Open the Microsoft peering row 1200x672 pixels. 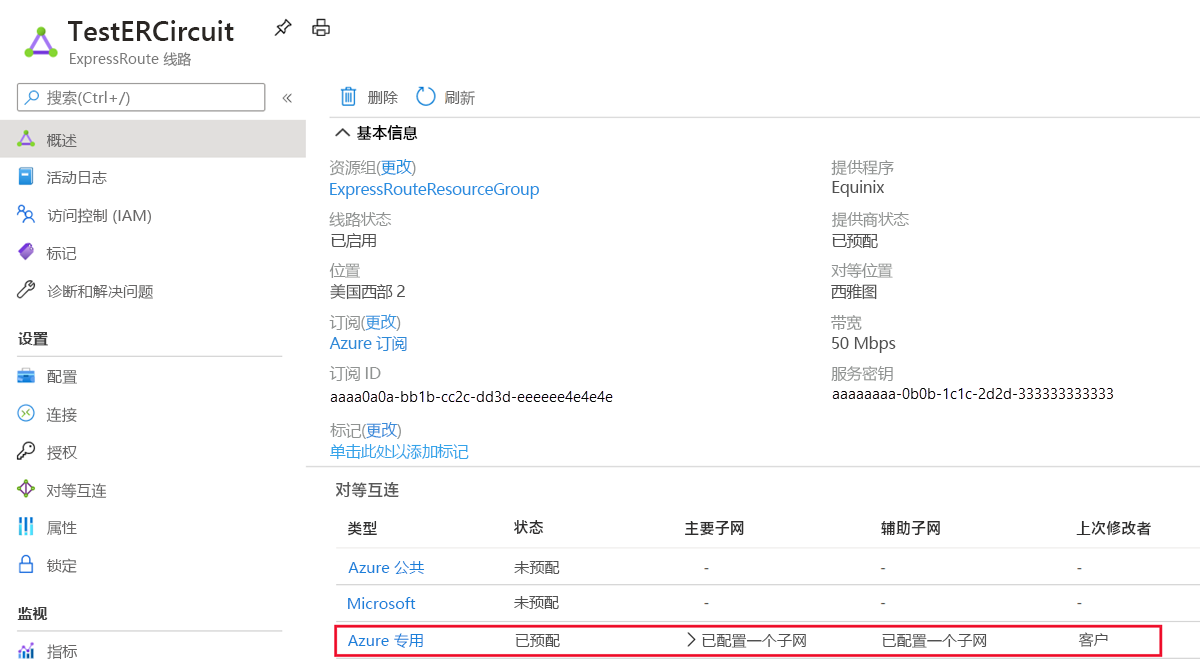pos(381,604)
